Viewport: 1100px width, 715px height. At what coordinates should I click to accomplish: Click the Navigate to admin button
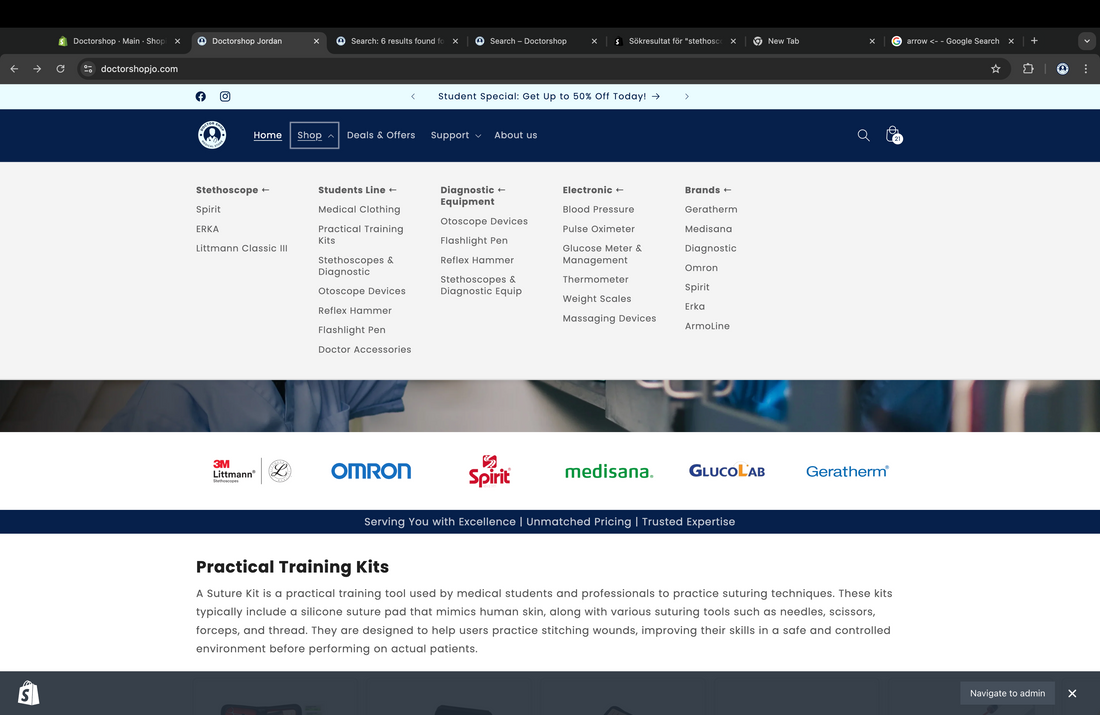[x=1007, y=693]
